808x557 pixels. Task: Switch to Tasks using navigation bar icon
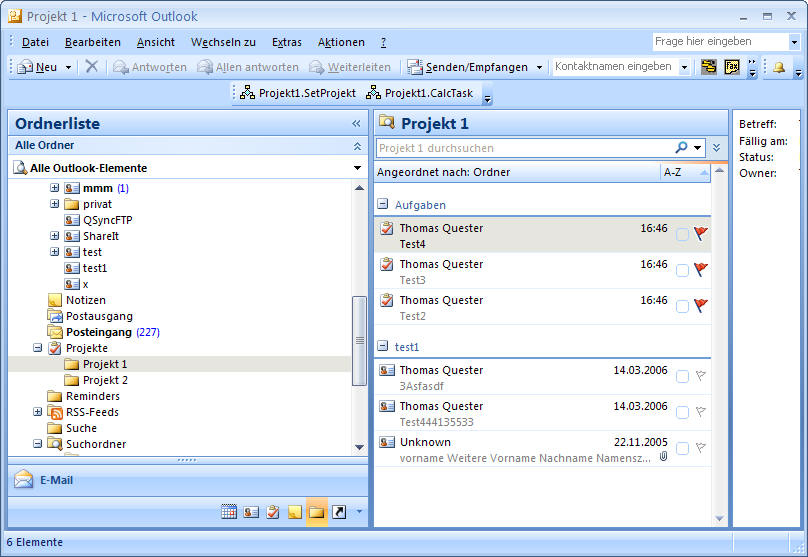click(x=273, y=512)
